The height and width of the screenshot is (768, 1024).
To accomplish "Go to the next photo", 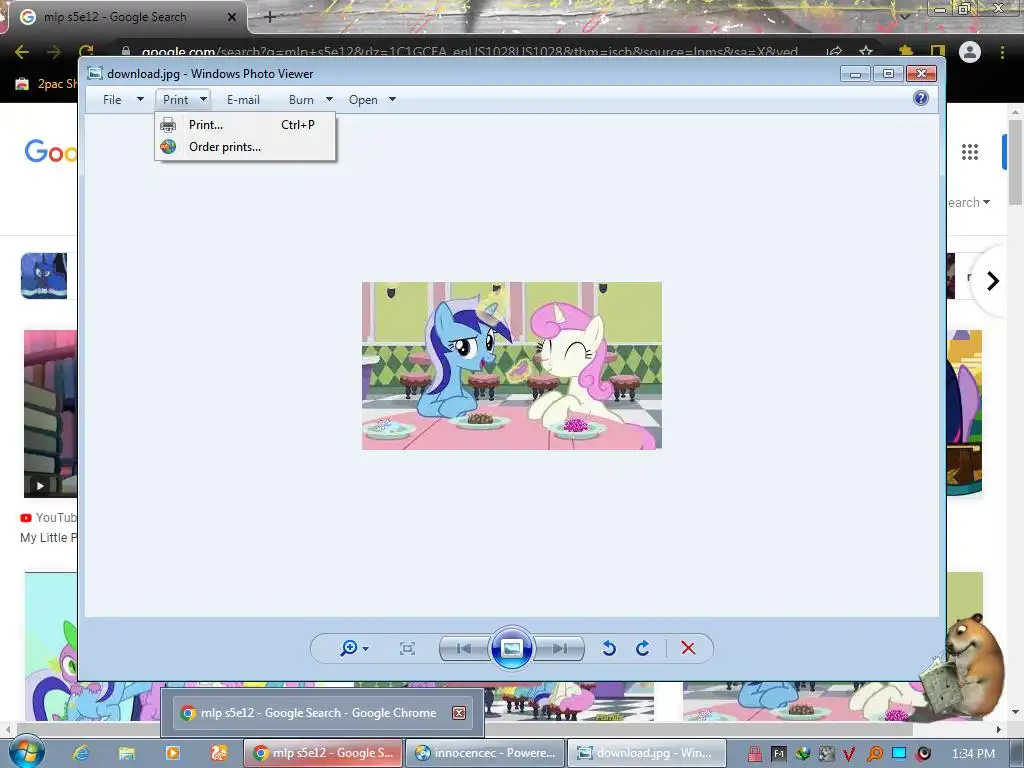I will (x=559, y=648).
